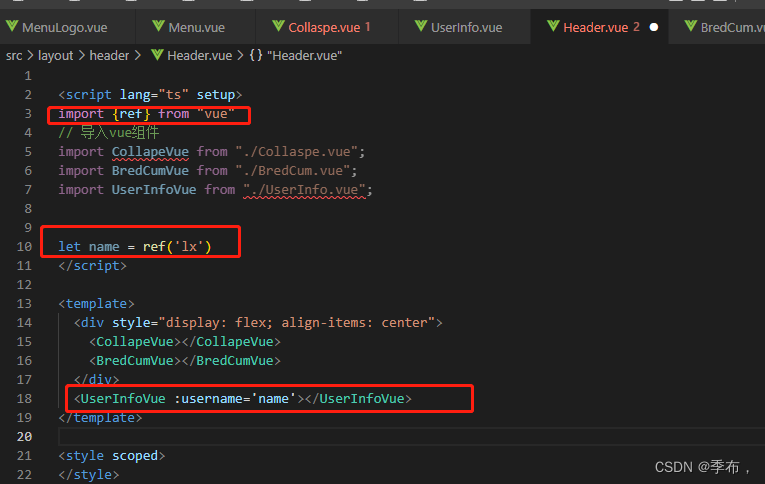
Task: Click the BredCumVue component tag on line 16
Action: [x=185, y=361]
